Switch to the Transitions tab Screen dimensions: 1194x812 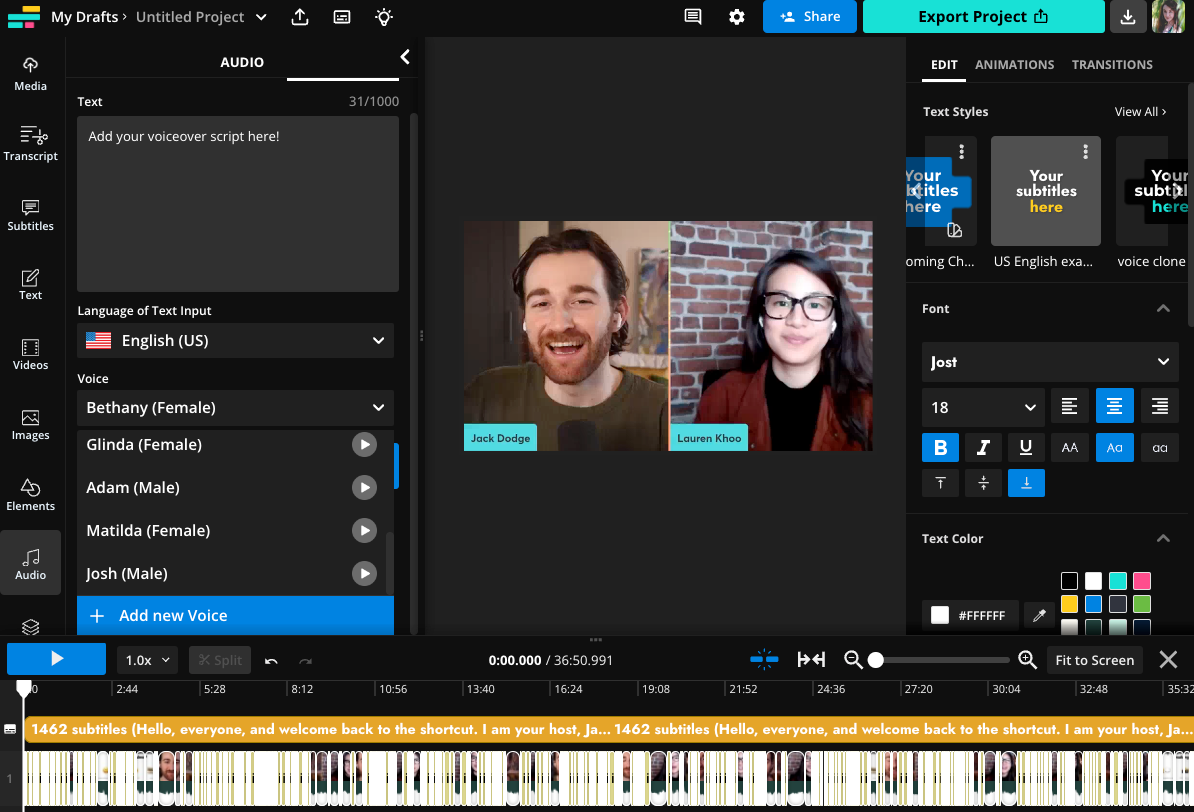click(x=1112, y=65)
